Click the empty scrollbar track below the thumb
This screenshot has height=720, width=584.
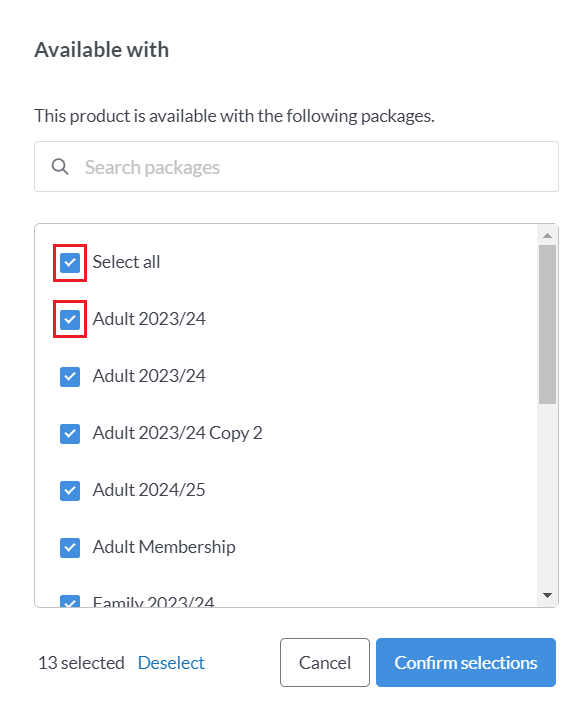pos(547,495)
